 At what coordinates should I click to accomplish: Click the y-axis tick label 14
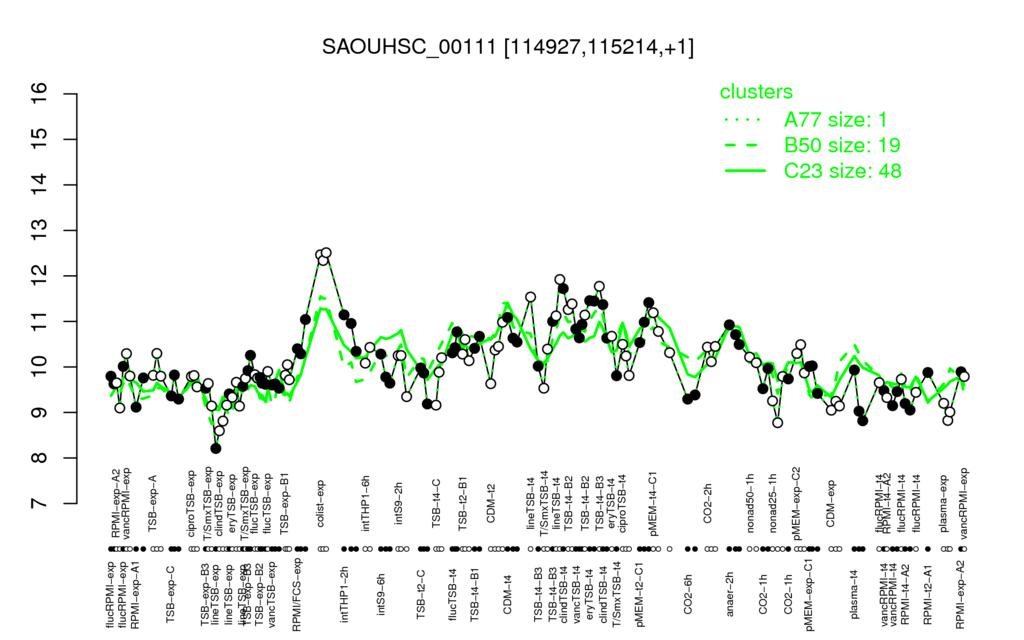39,185
